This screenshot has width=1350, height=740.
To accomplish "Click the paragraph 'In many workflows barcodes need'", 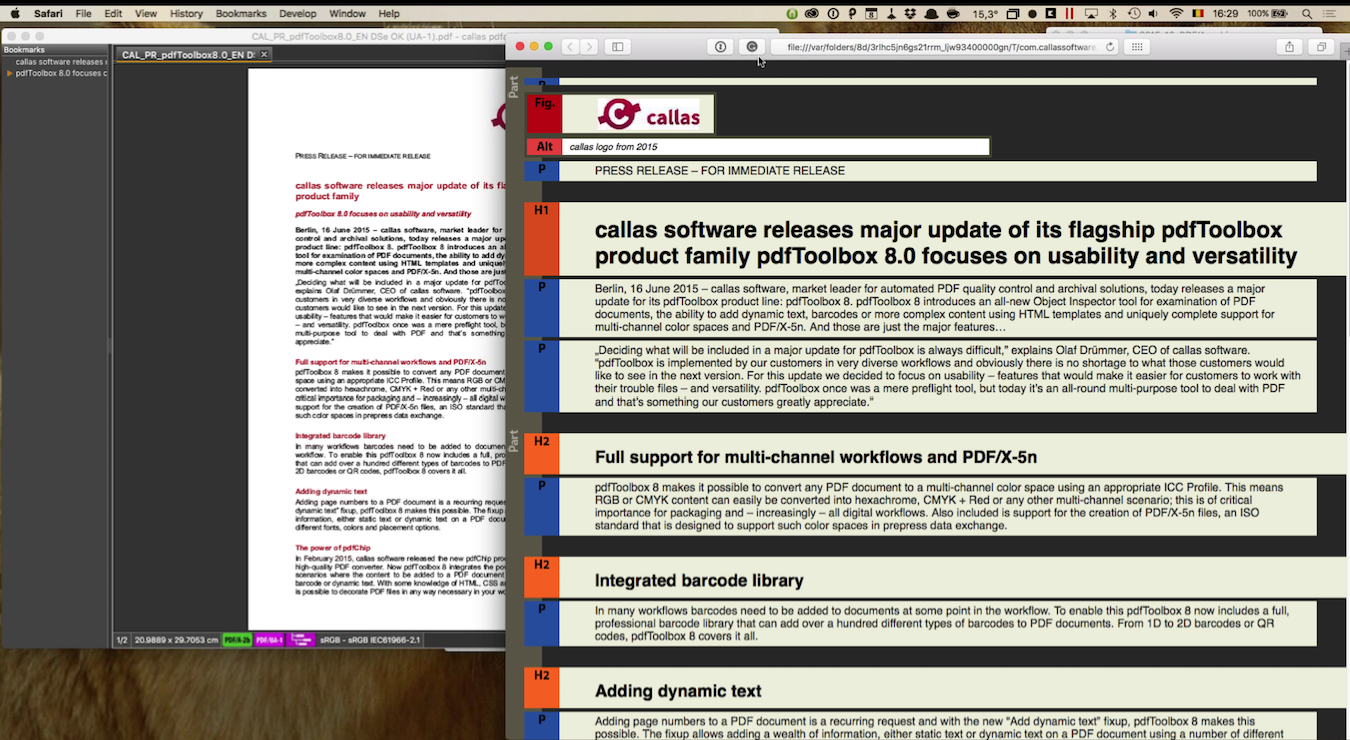I will [x=942, y=623].
